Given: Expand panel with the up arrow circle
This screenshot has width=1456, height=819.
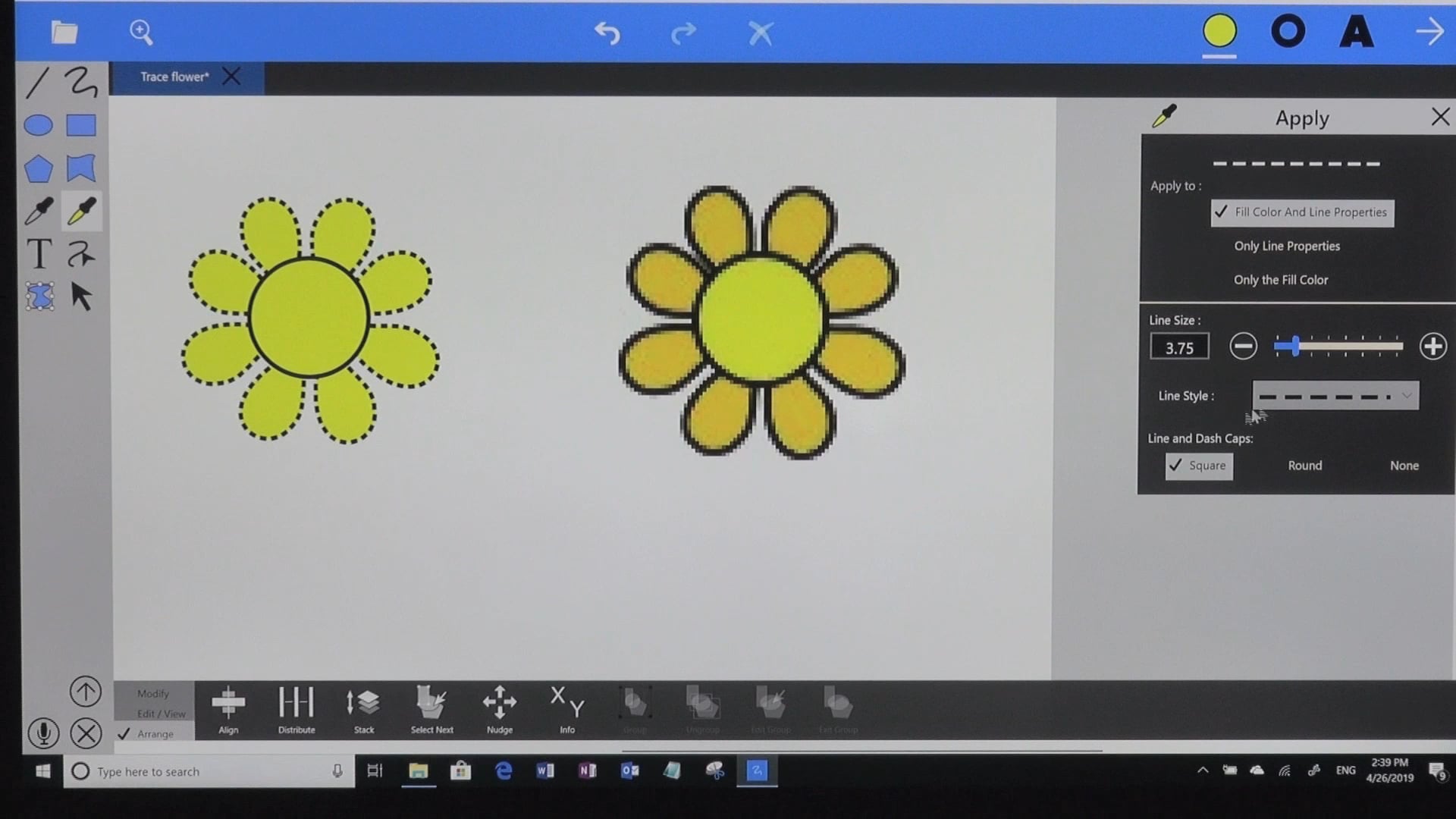Looking at the screenshot, I should (x=85, y=691).
